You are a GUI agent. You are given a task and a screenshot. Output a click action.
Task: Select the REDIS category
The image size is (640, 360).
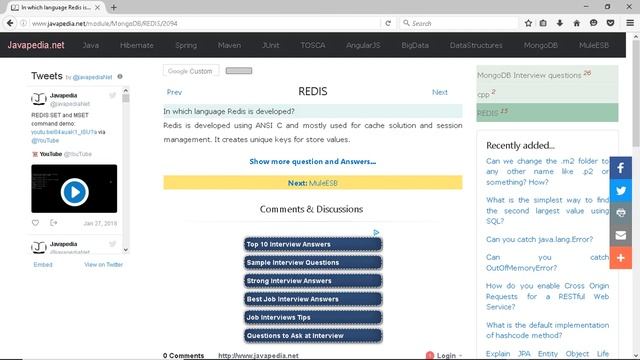[547, 112]
